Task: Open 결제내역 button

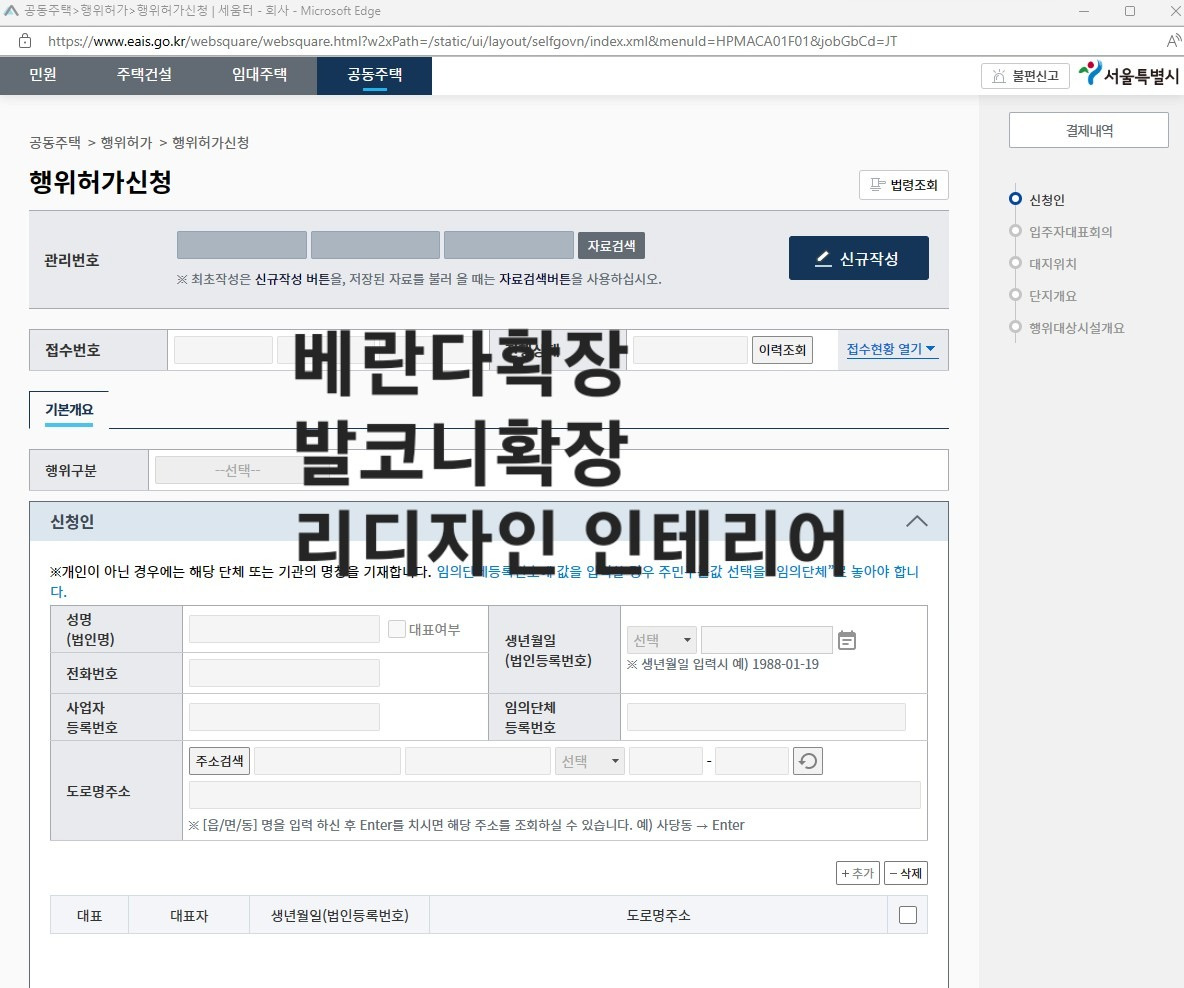Action: pos(1089,130)
